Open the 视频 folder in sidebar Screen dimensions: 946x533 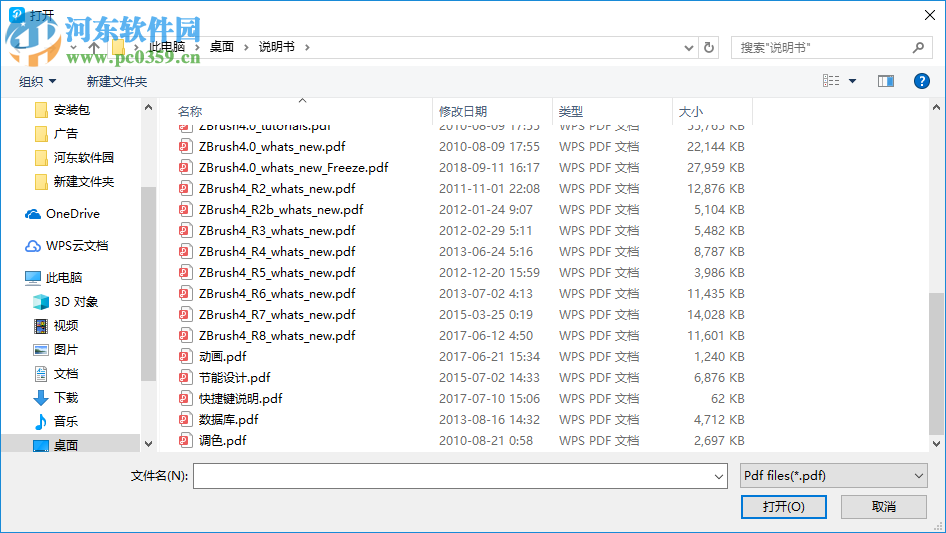(x=56, y=326)
